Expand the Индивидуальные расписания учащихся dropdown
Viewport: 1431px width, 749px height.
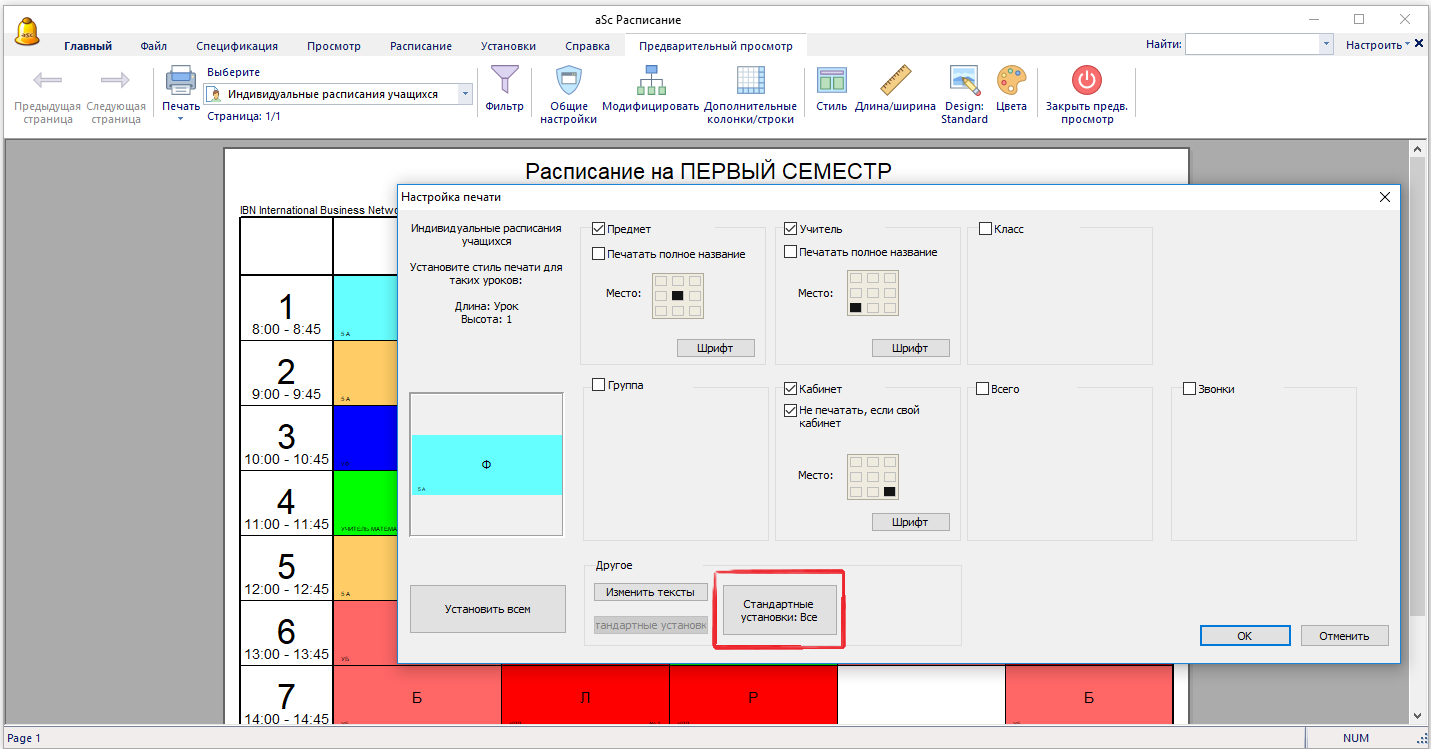(x=465, y=94)
